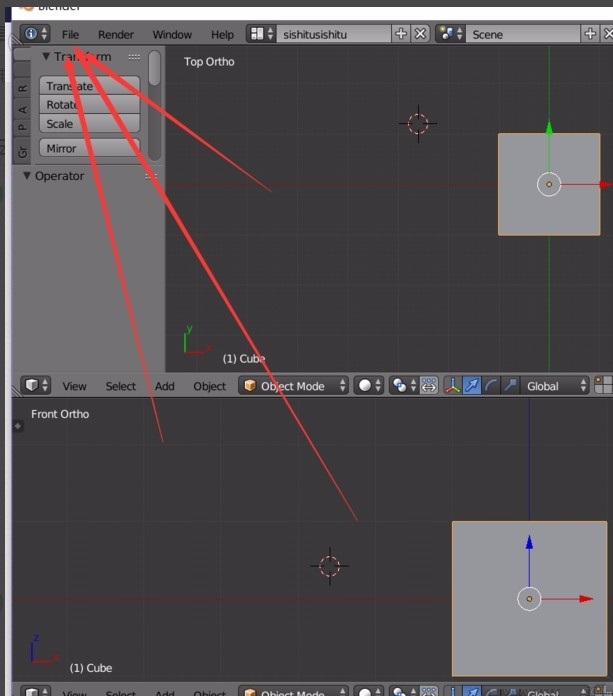Viewport: 613px width, 696px height.
Task: Open the Info editor type selector icon
Action: 35,34
